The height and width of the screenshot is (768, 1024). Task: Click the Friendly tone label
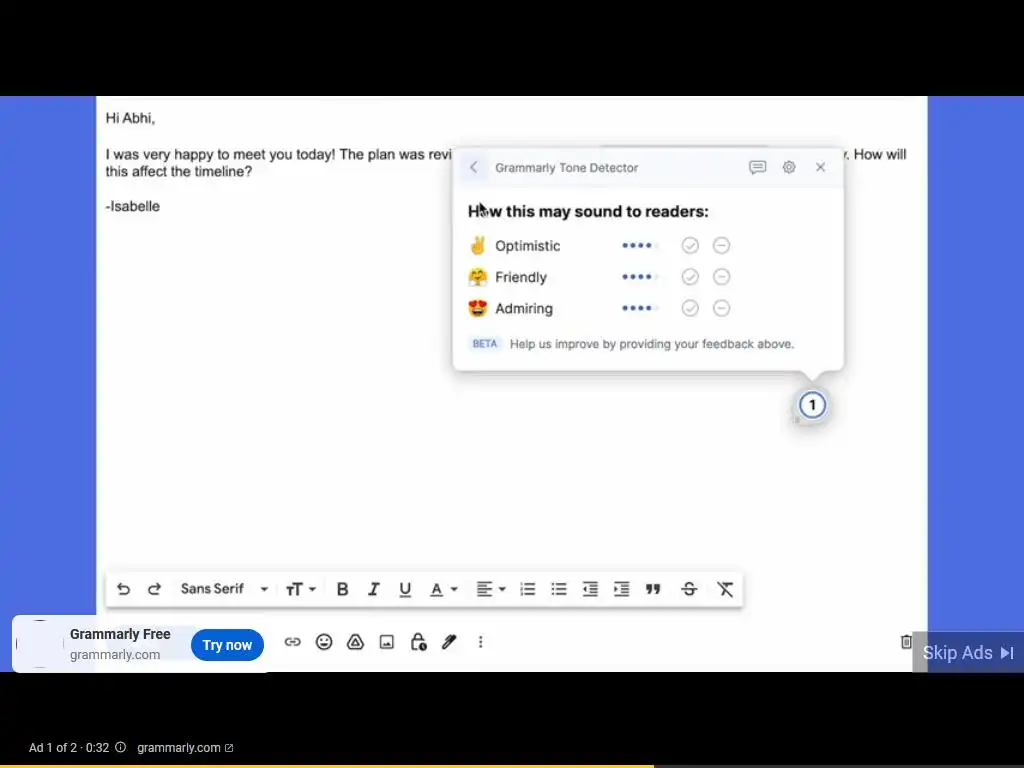(x=520, y=278)
